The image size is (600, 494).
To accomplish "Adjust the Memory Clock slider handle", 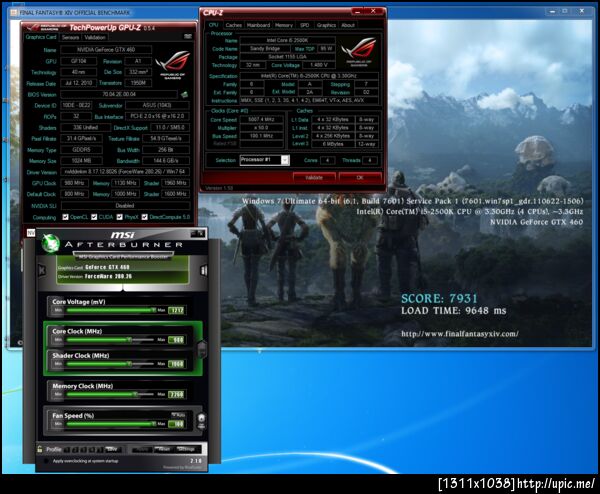I will (135, 394).
